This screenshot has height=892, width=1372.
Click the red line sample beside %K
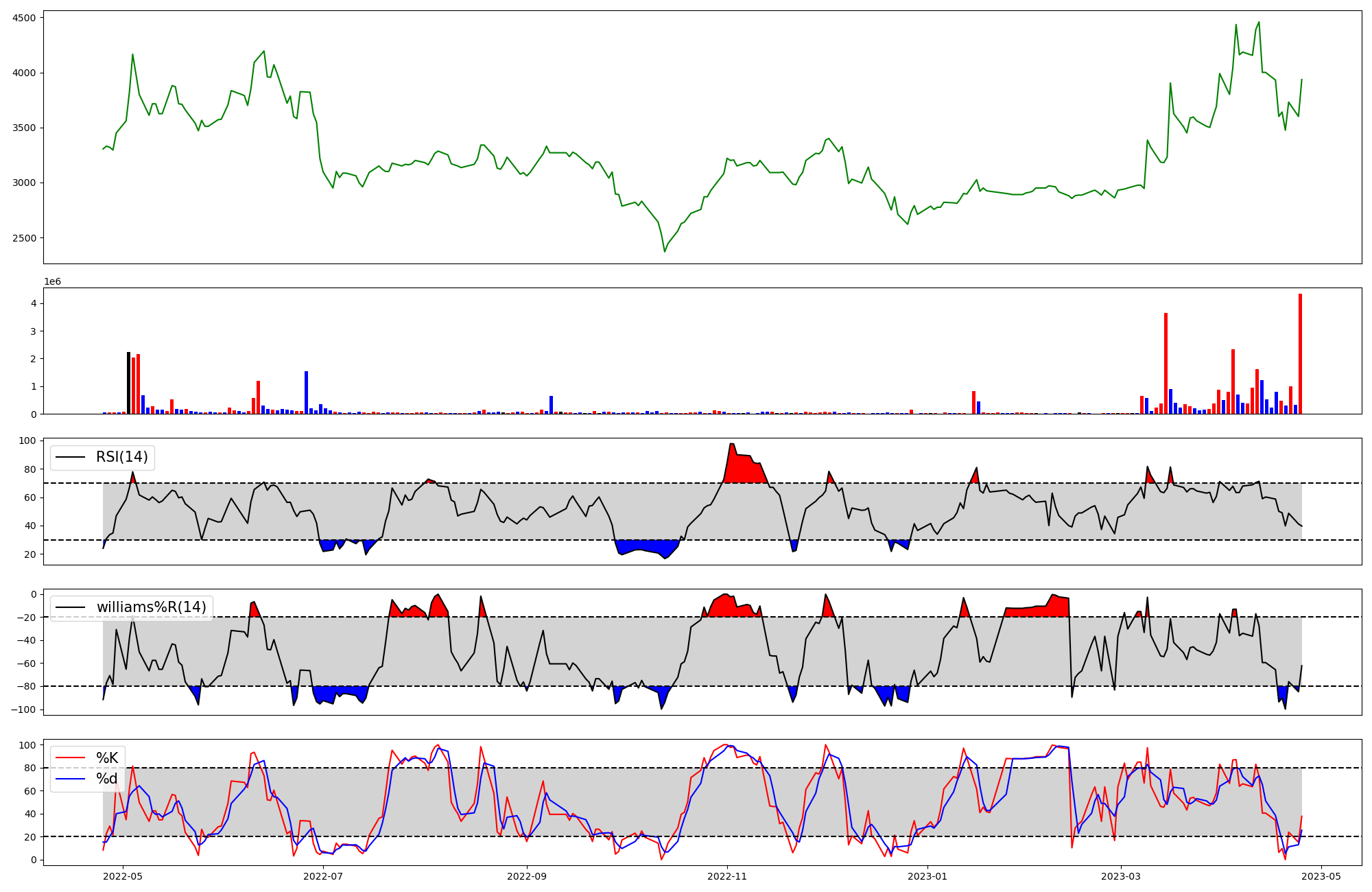click(x=71, y=758)
